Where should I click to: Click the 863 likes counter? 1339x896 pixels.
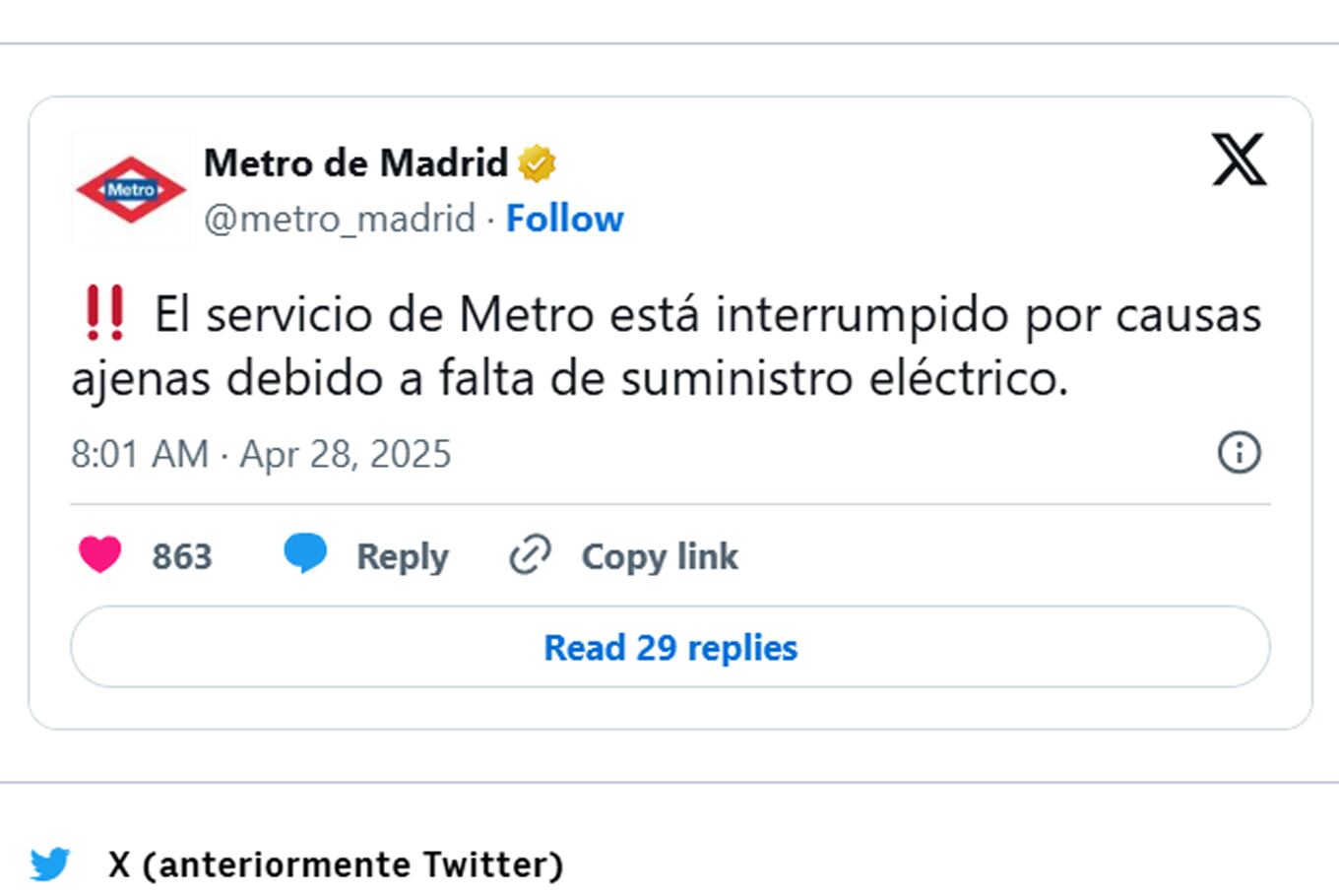click(181, 555)
